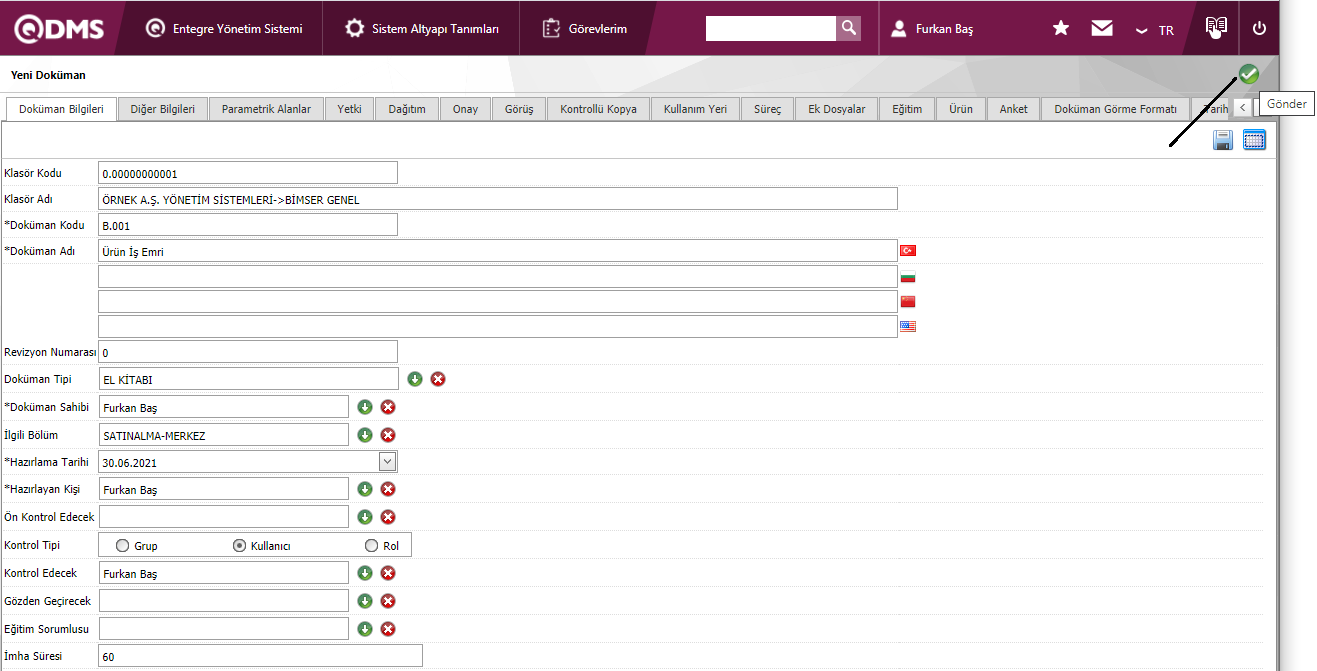The height and width of the screenshot is (671, 1317).
Task: Select the Rol radio button
Action: click(x=372, y=546)
